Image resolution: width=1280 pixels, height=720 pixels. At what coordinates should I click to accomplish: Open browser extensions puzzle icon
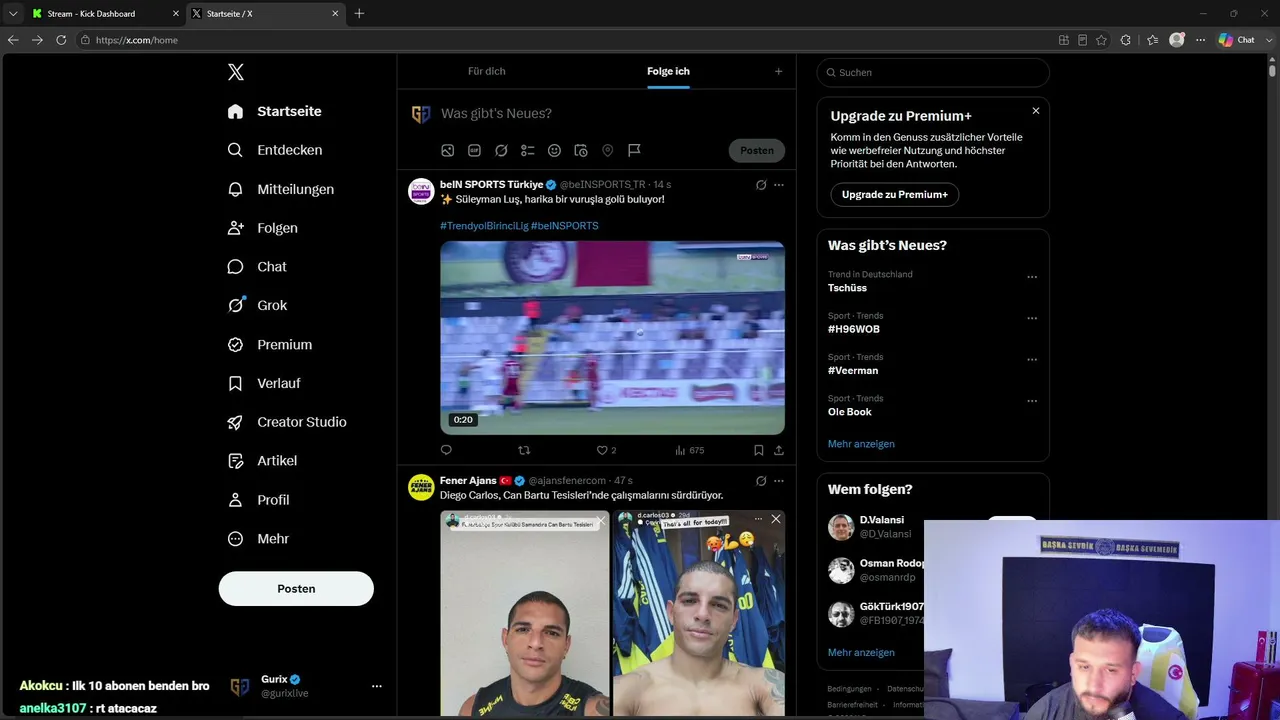[x=1126, y=40]
